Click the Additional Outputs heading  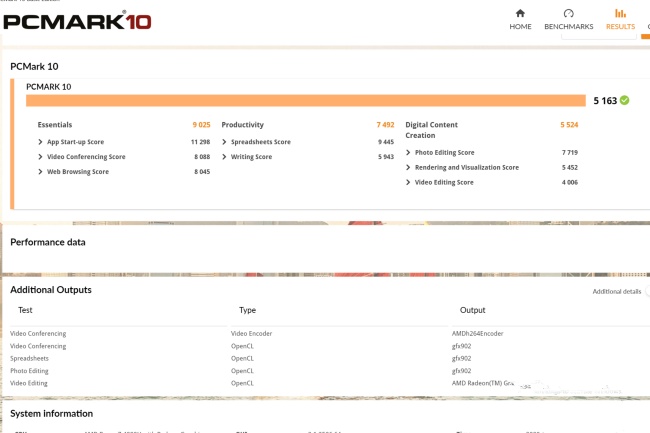click(x=51, y=290)
